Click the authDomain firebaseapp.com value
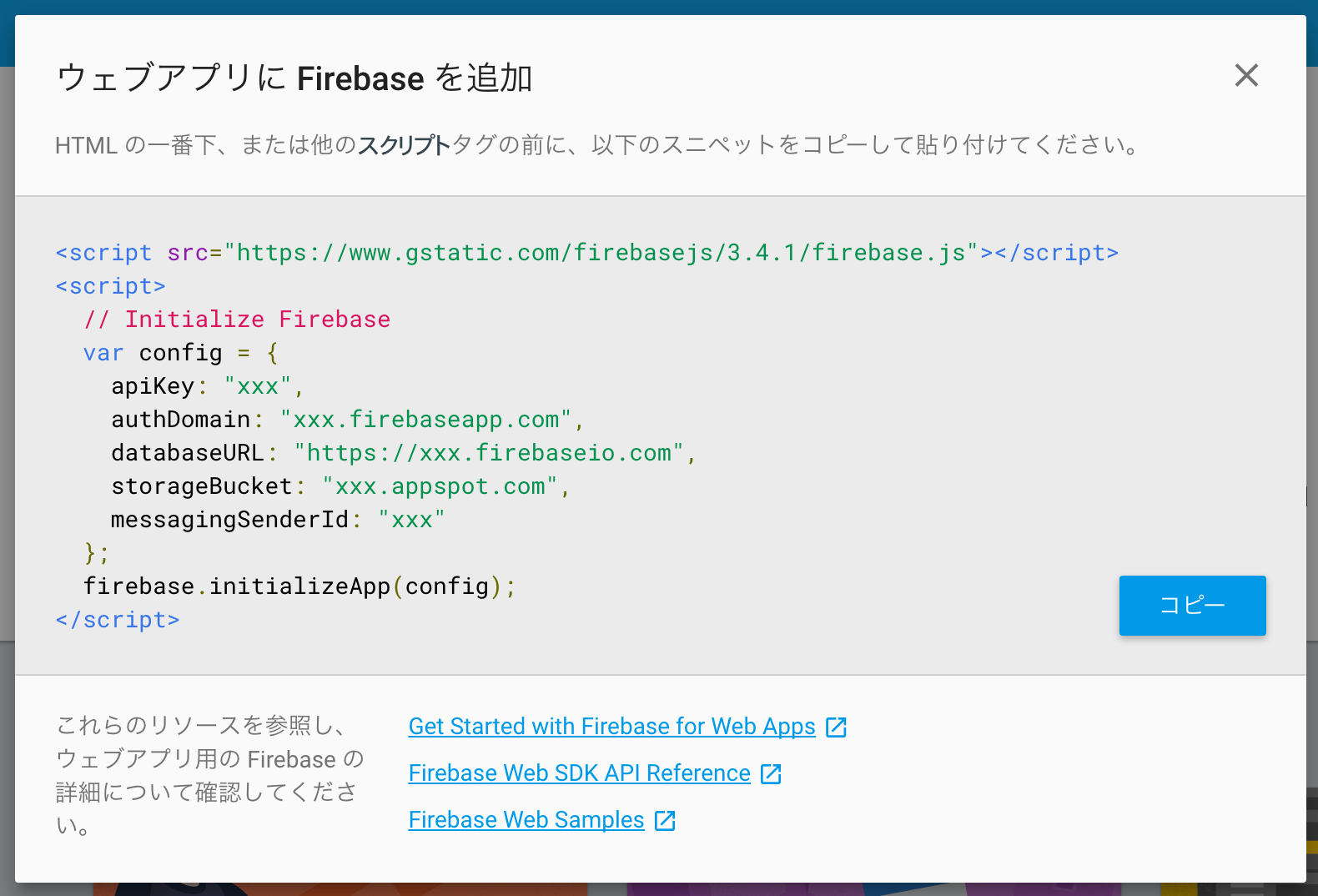Image resolution: width=1318 pixels, height=896 pixels. pyautogui.click(x=425, y=420)
